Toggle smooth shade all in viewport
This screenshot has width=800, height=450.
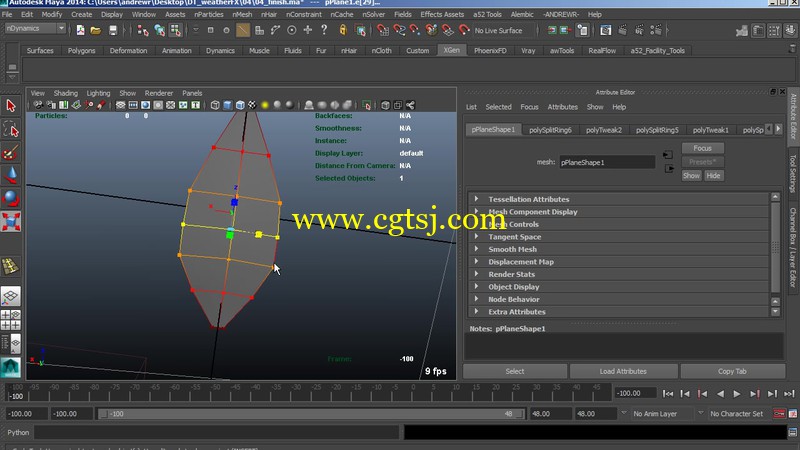[228, 105]
